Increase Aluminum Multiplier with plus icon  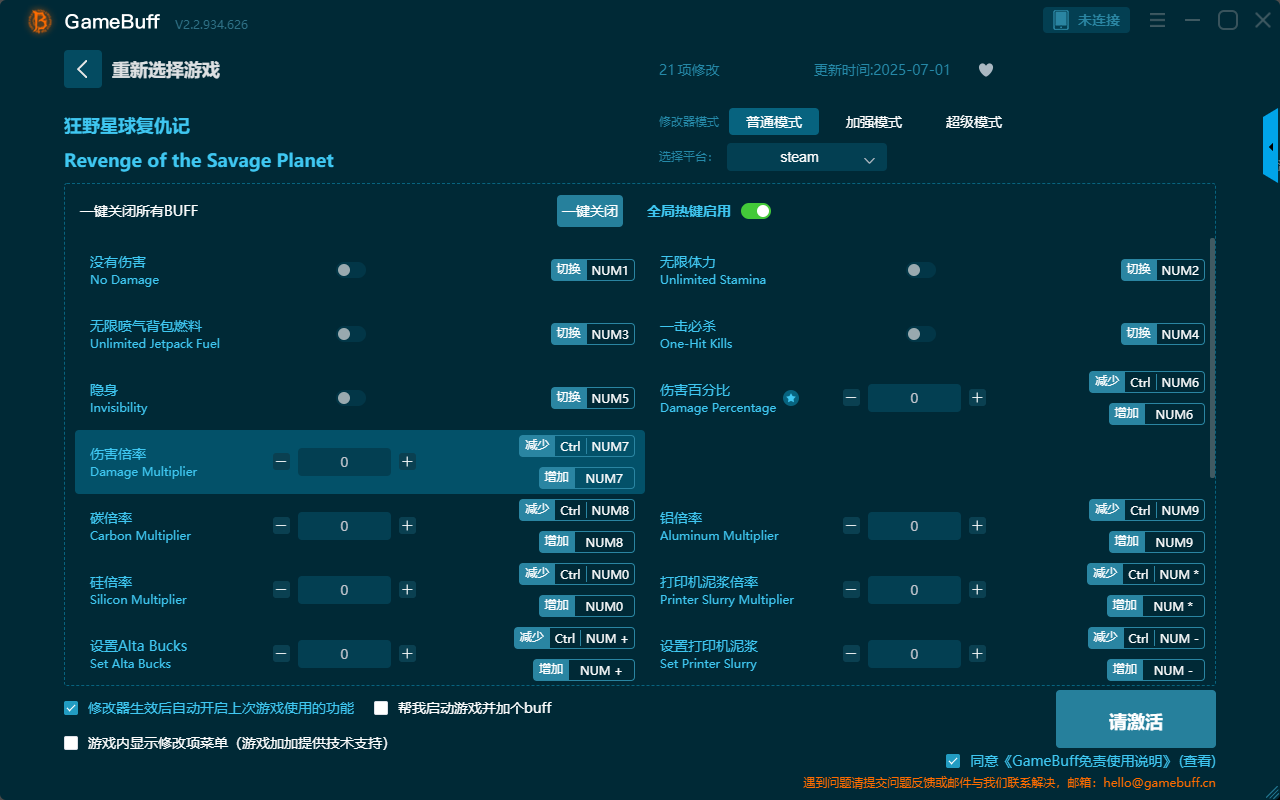tap(977, 526)
